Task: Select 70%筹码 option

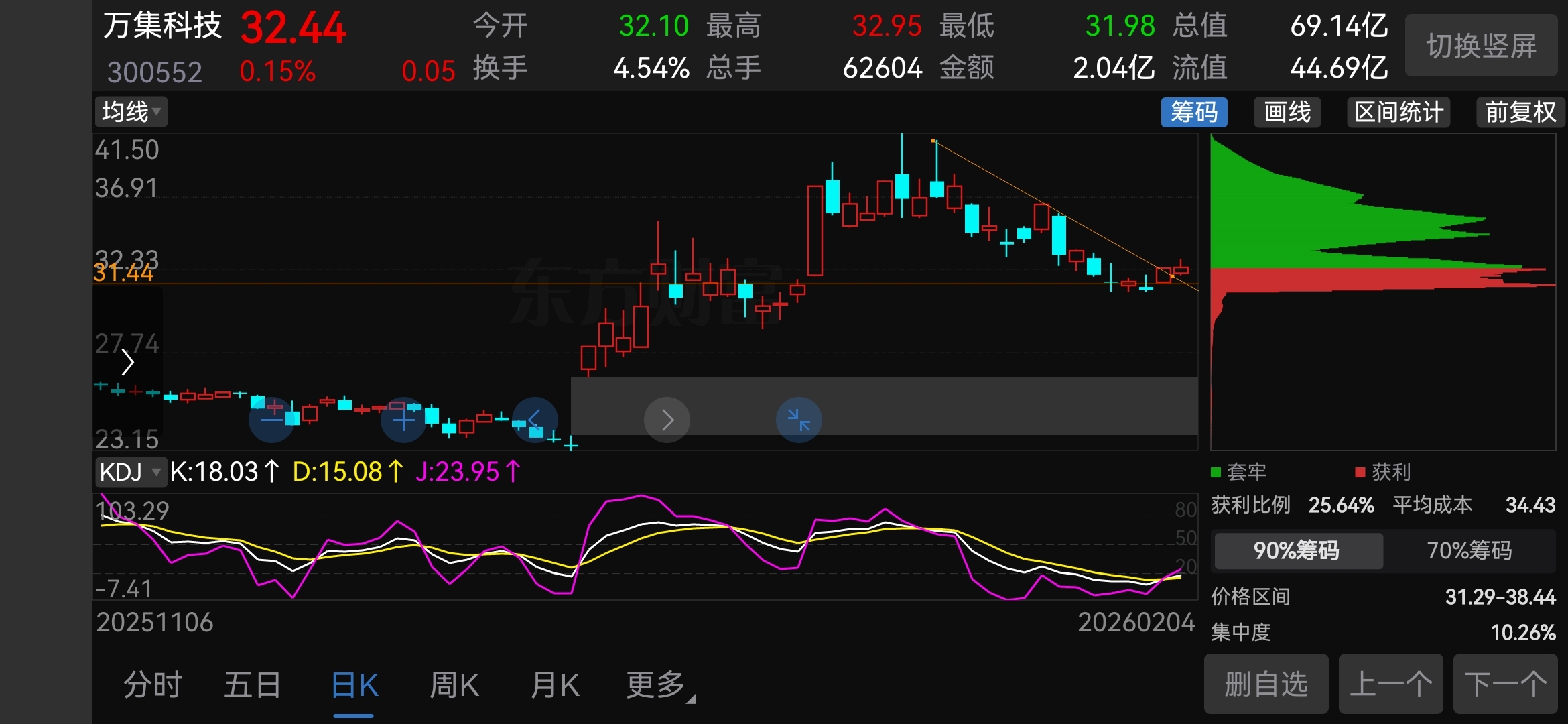Action: (x=1469, y=550)
